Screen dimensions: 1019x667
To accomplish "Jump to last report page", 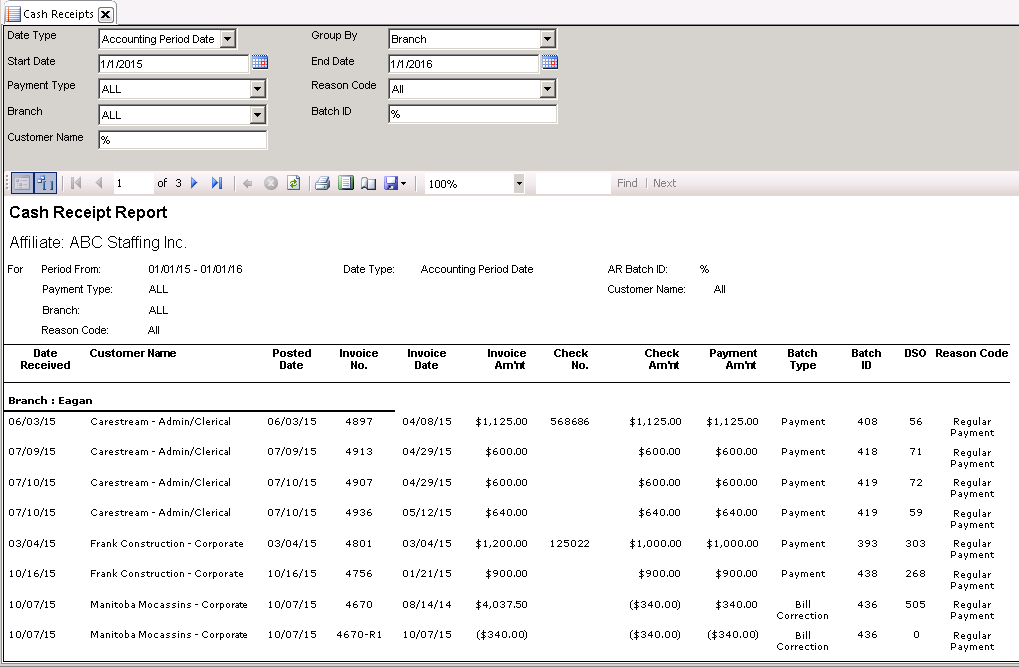I will click(217, 183).
